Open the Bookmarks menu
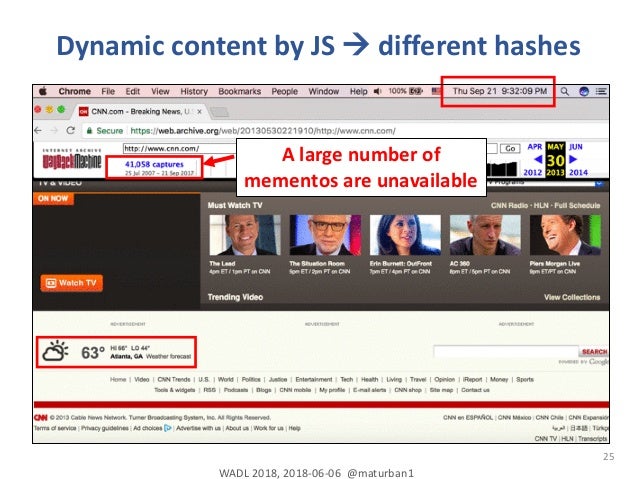638x479 pixels. tap(240, 91)
